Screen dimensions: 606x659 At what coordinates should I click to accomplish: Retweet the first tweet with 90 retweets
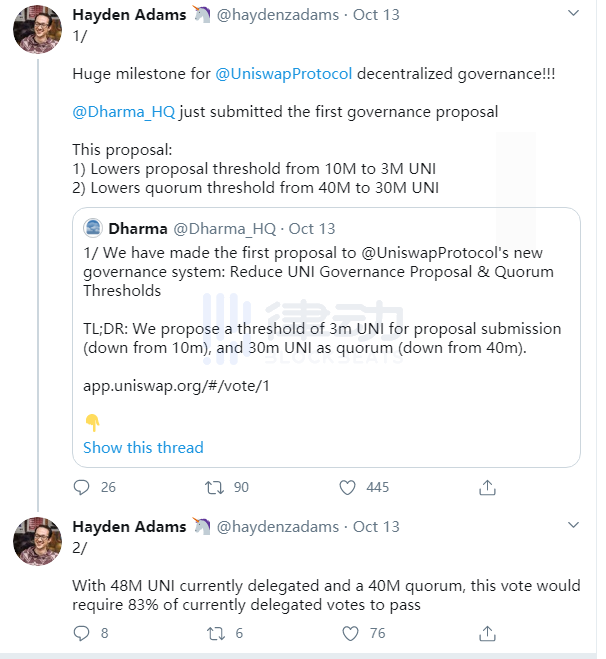pos(215,487)
